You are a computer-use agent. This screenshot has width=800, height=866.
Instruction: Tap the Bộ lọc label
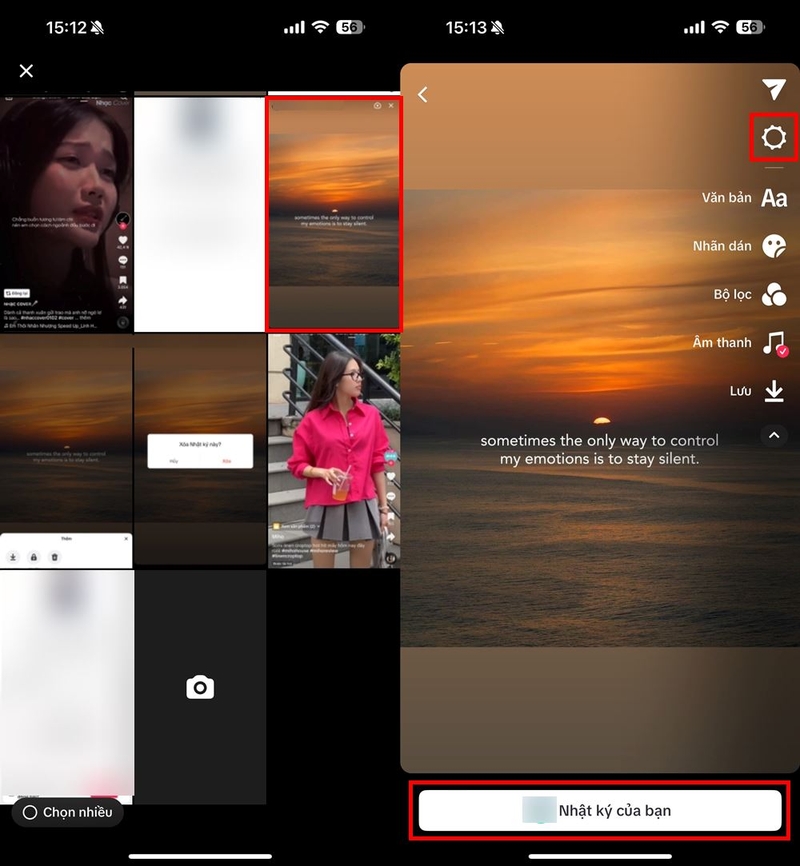(732, 294)
